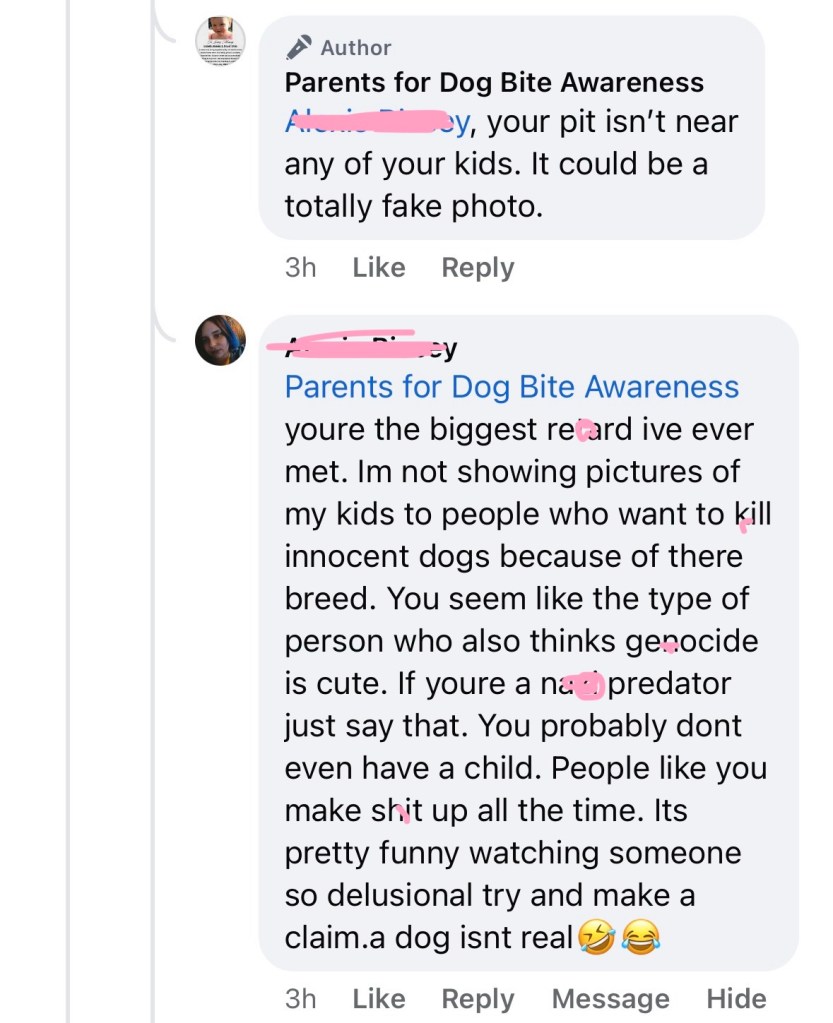Reply to the 'totally fake photo' comment
The height and width of the screenshot is (1023, 833).
click(478, 268)
